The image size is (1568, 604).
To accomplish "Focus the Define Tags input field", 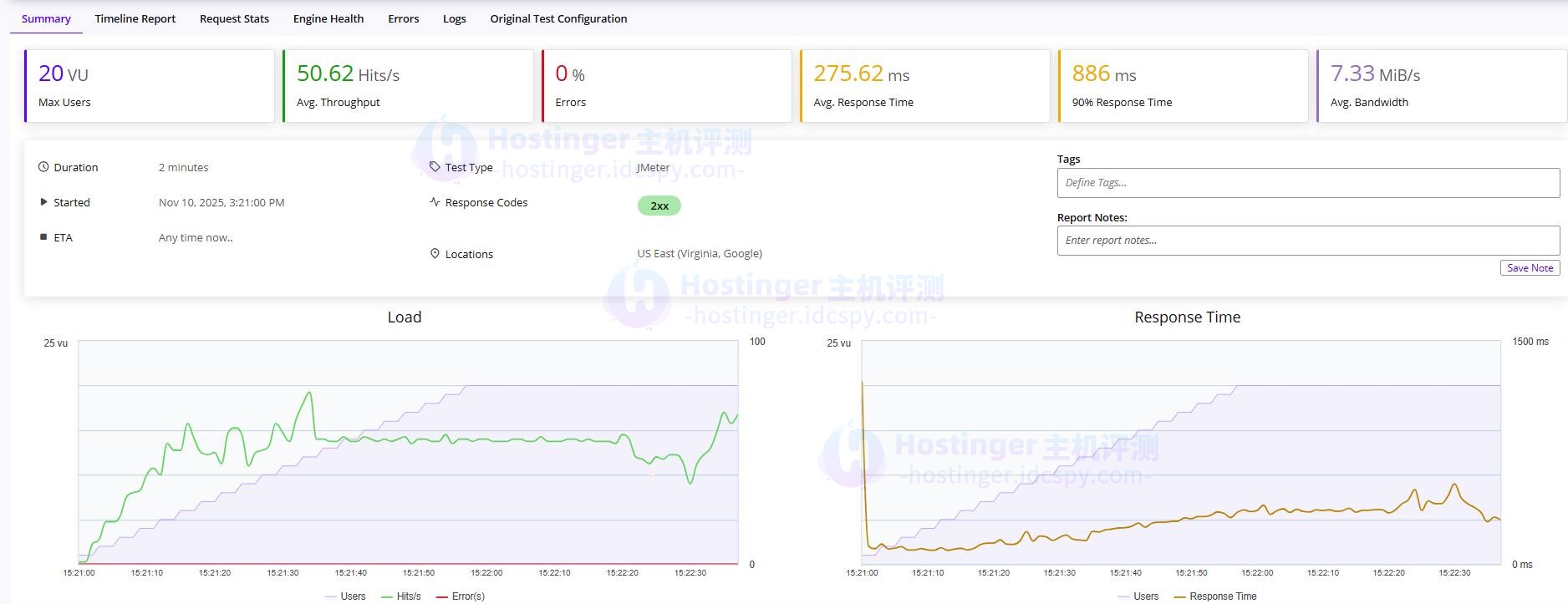I will pyautogui.click(x=1308, y=183).
